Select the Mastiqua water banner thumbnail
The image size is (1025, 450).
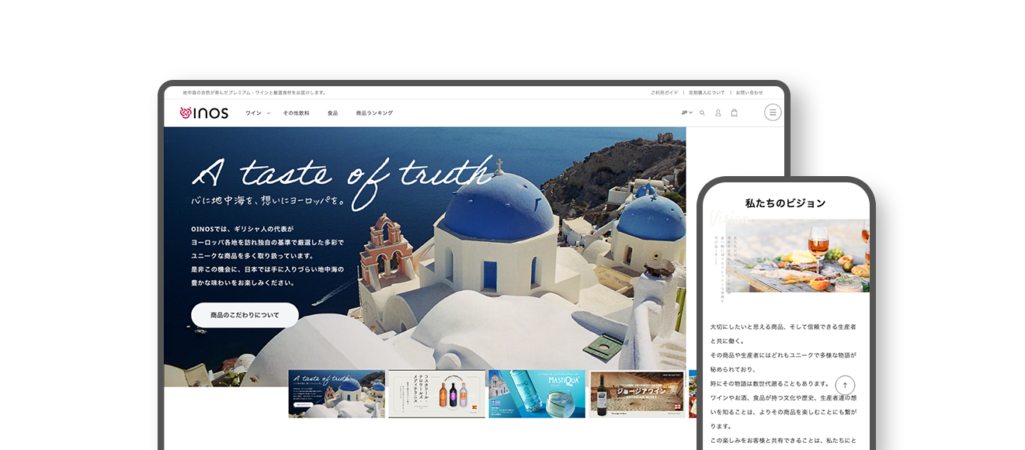(x=537, y=394)
